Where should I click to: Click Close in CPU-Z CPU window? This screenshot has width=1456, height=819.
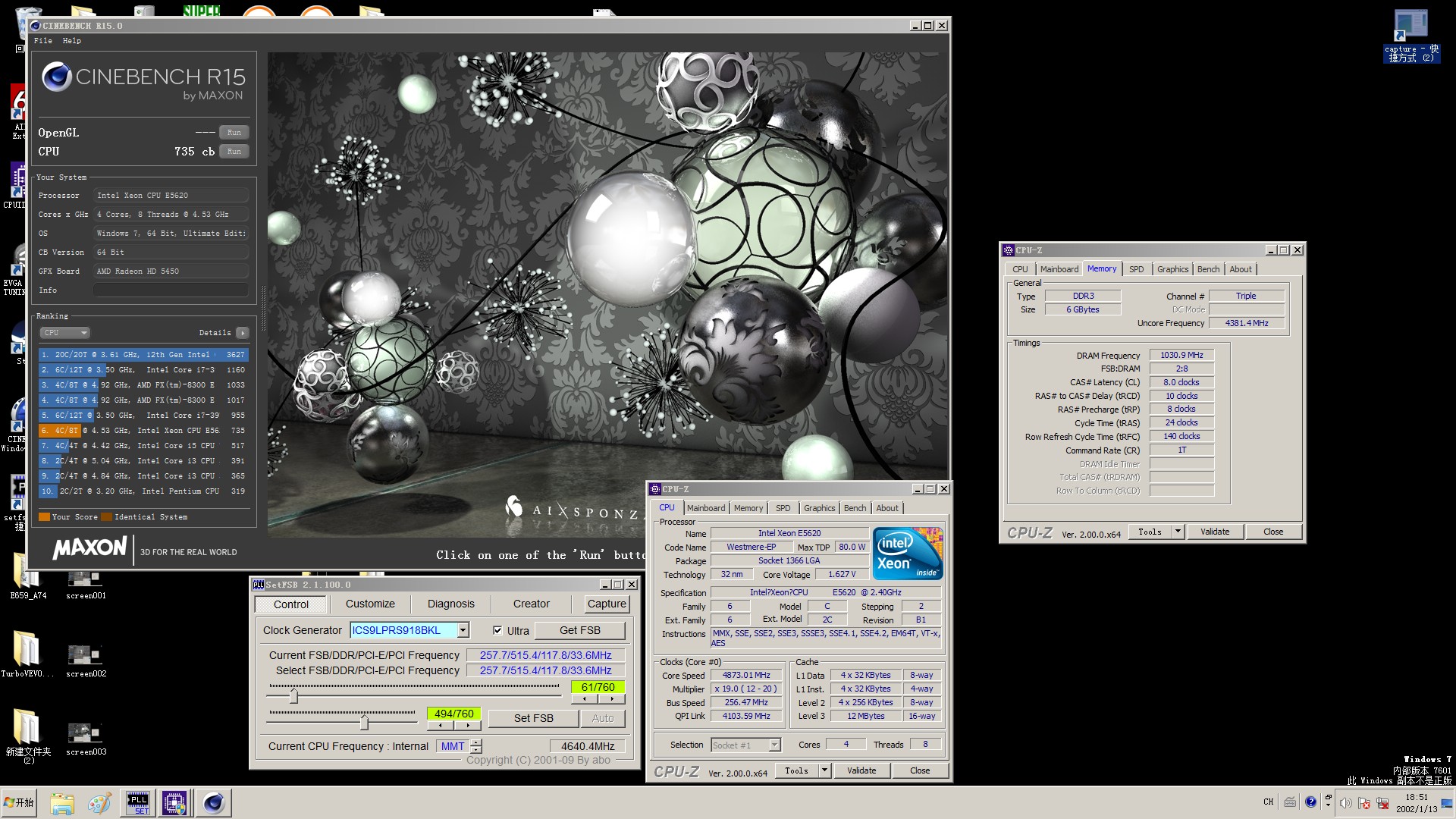920,770
